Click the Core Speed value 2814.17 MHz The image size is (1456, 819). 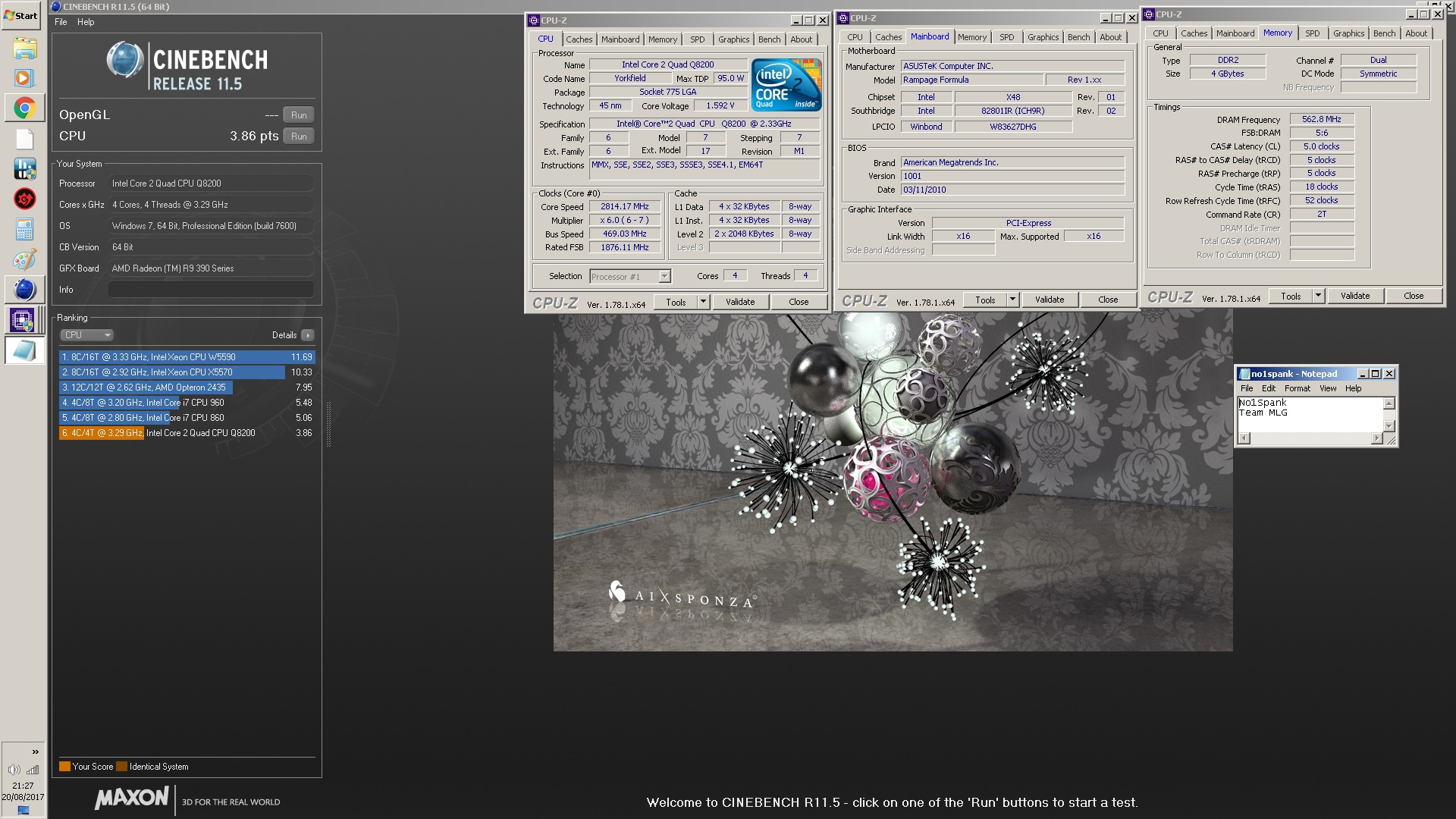[x=625, y=206]
